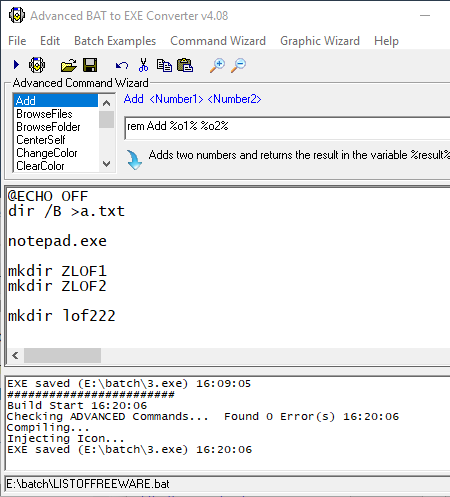Open a file with folder icon

point(69,65)
